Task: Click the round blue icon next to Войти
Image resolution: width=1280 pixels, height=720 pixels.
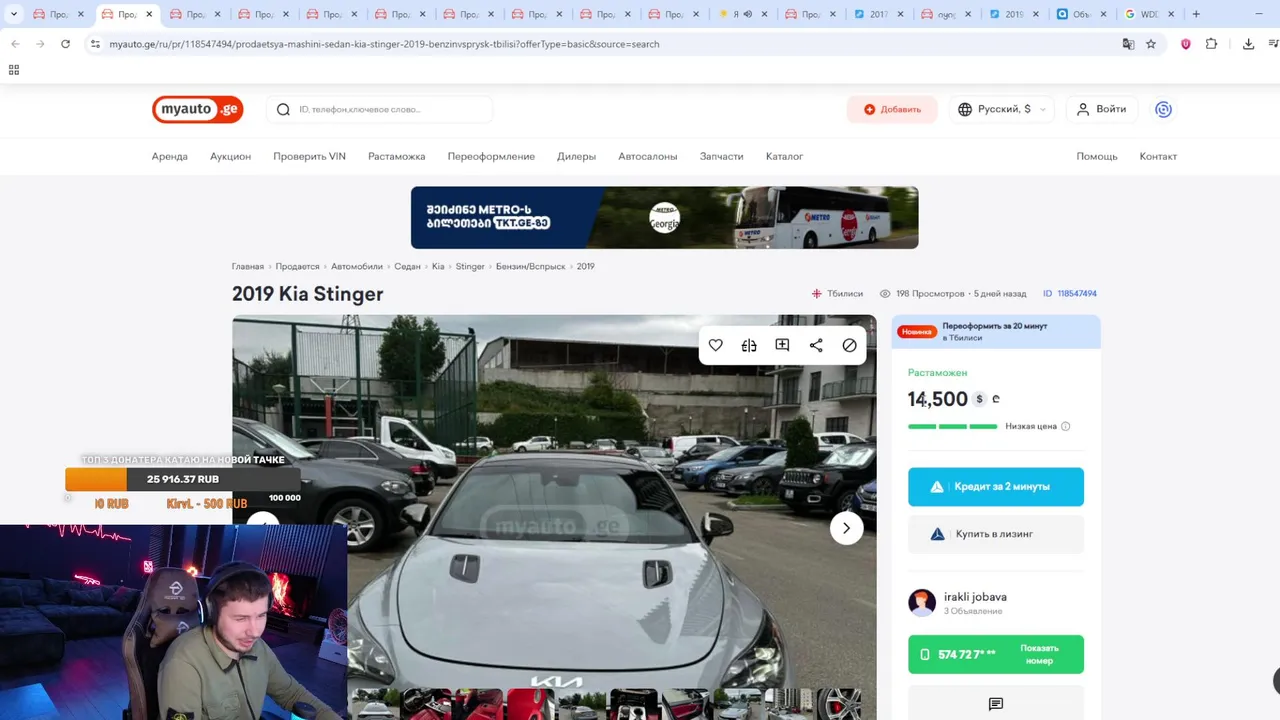Action: 1163,109
